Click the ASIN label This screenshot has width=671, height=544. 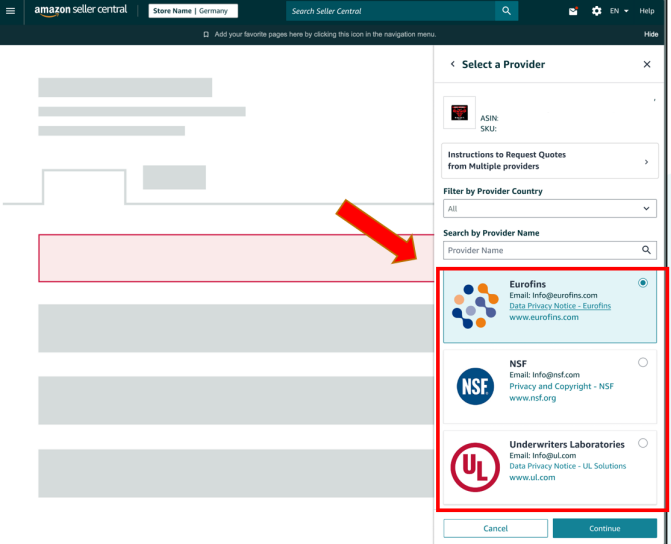(489, 118)
